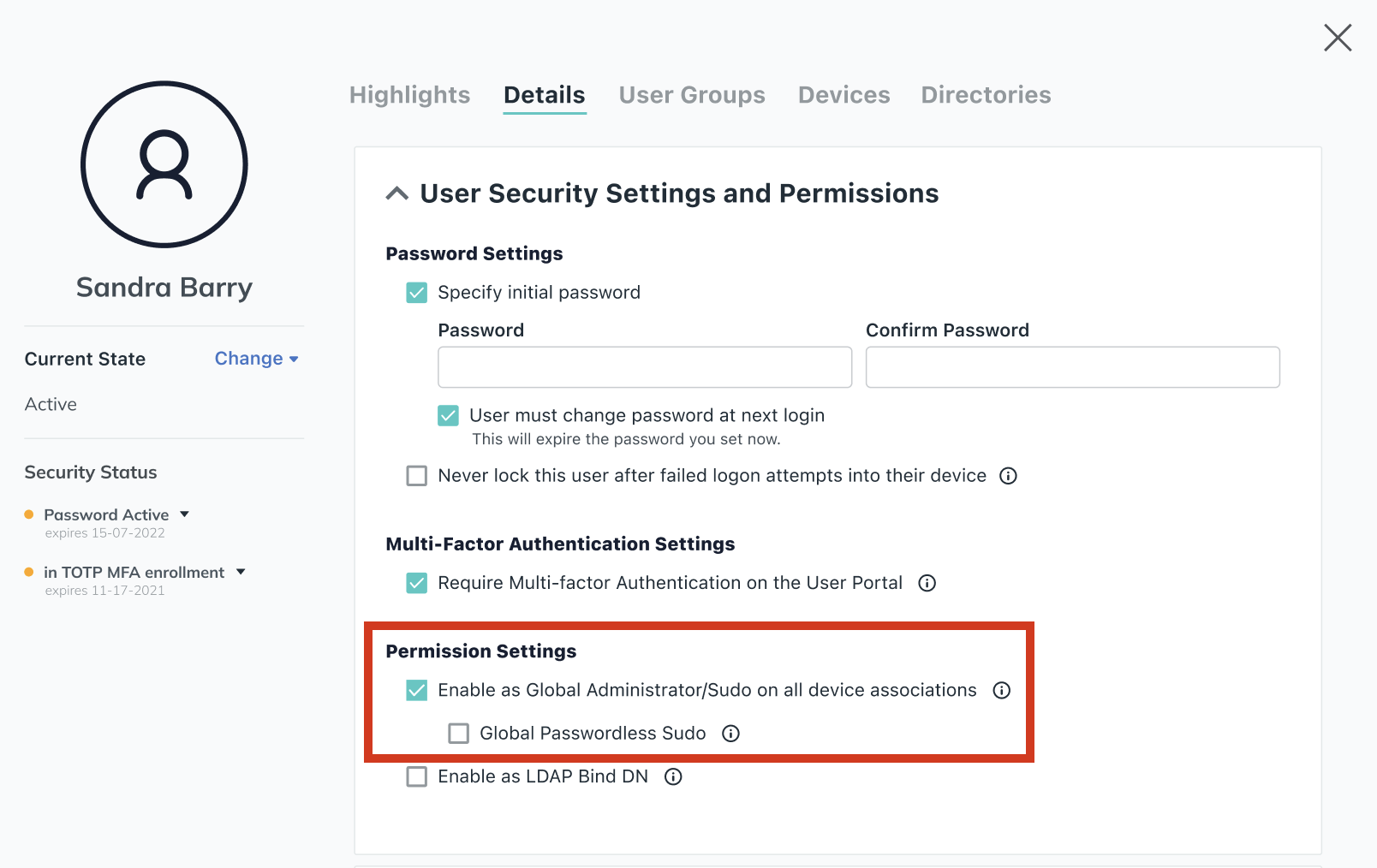Click the status dot beside in TOTP MFA enrollment
The width and height of the screenshot is (1377, 868).
[x=28, y=572]
